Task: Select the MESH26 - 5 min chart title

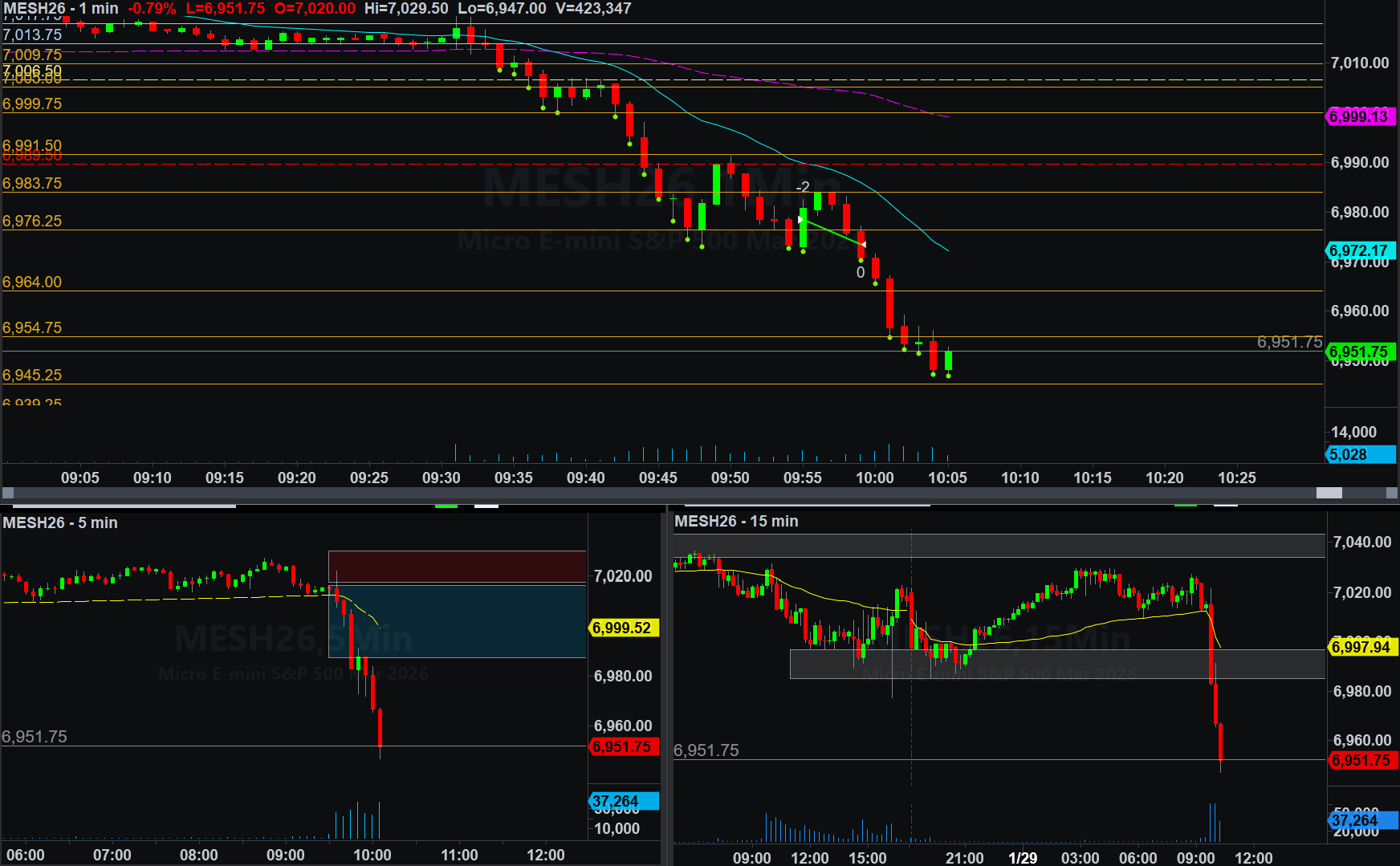Action: 60,522
